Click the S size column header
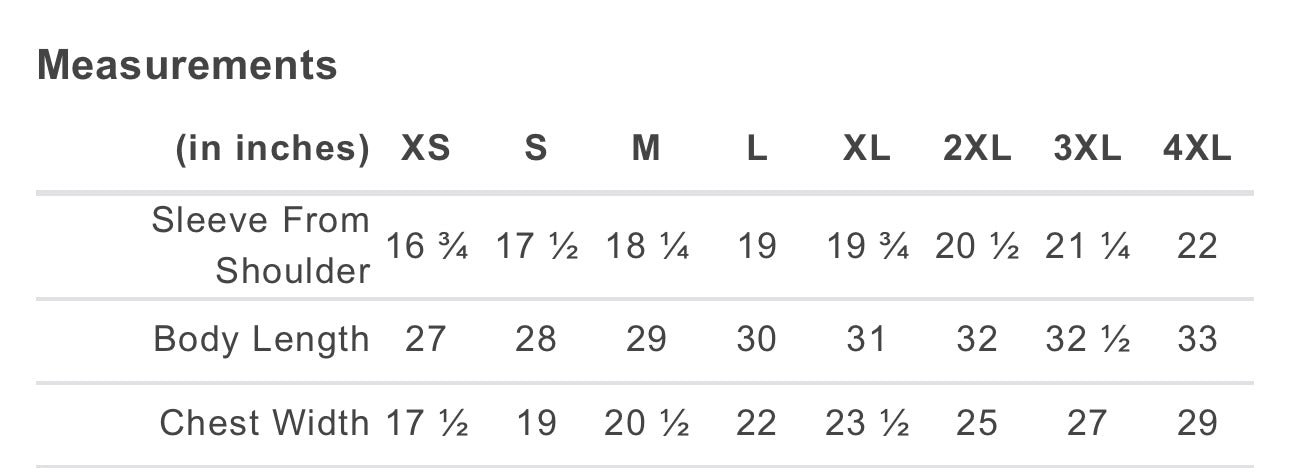Screen dimensions: 1290x476 click(x=536, y=149)
